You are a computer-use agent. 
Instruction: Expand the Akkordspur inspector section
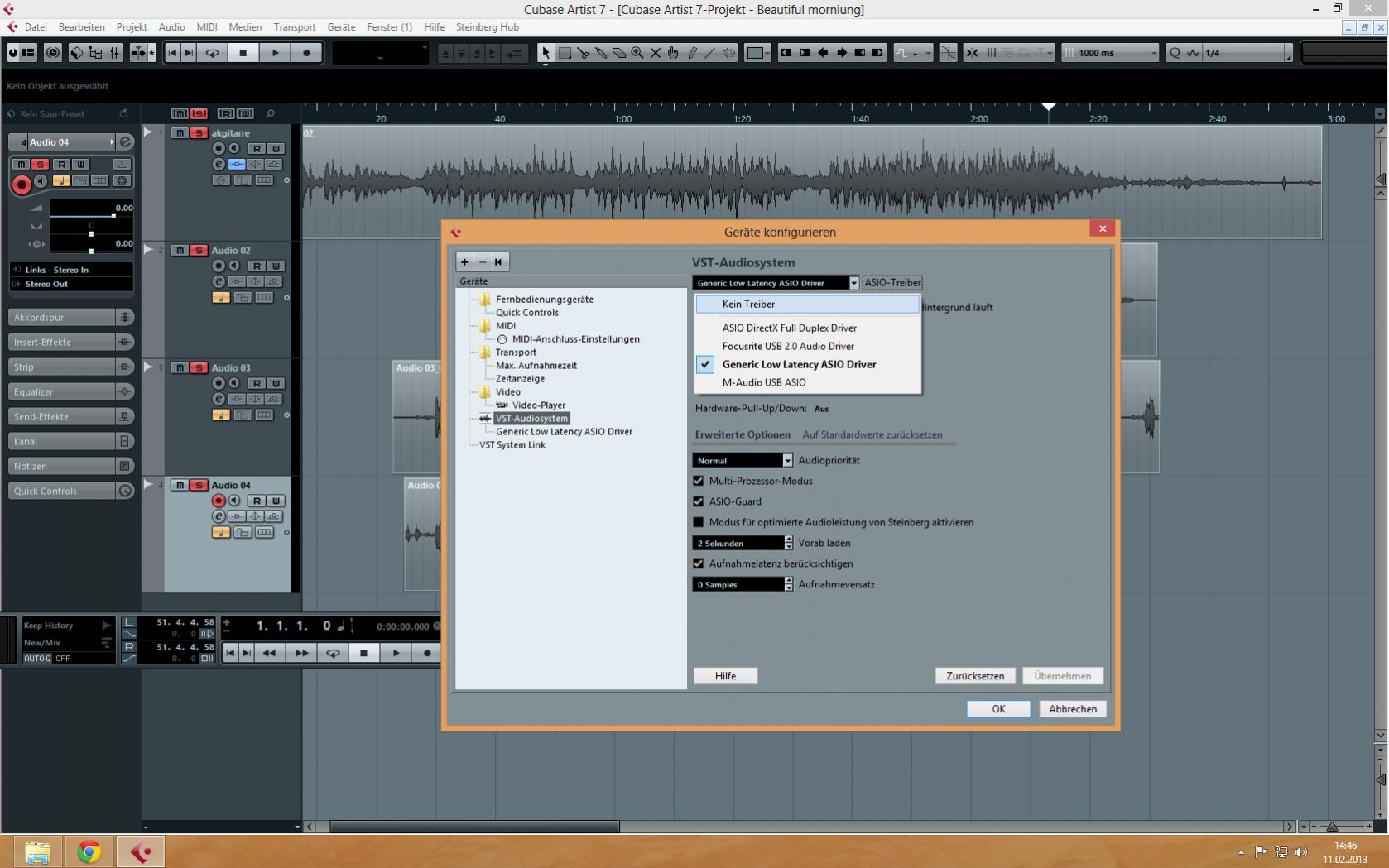(70, 317)
